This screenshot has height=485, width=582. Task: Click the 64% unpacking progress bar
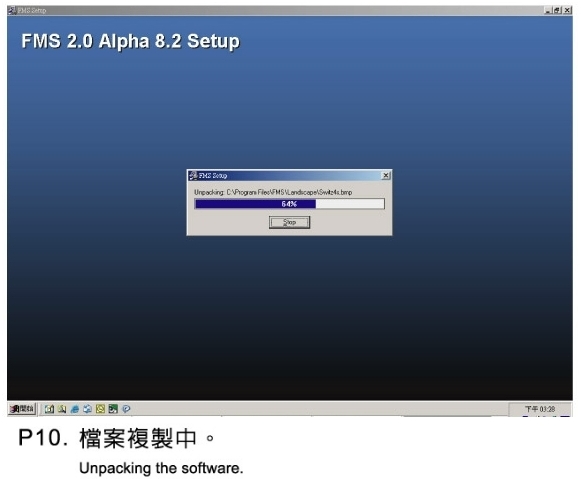click(x=290, y=204)
